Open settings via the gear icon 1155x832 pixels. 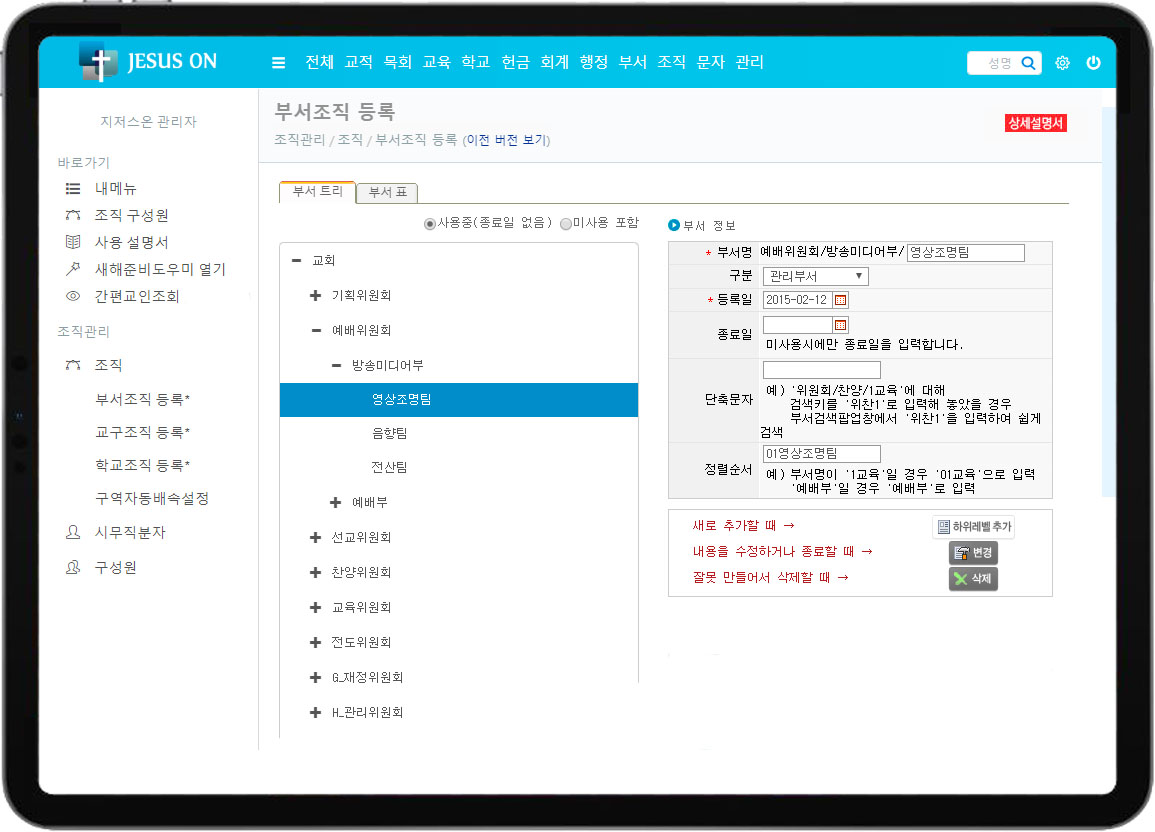pos(1062,63)
